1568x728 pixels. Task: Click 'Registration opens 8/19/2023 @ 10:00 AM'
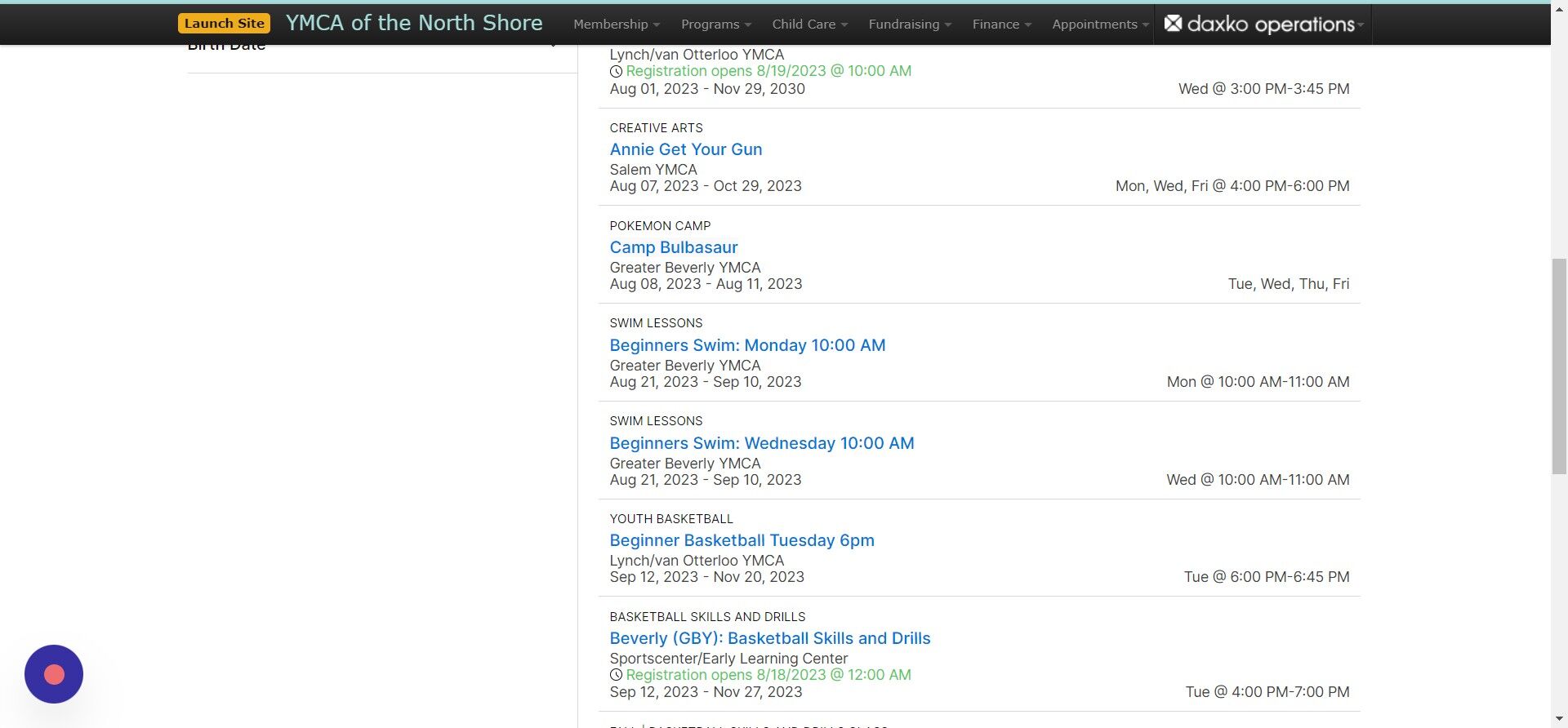[768, 71]
